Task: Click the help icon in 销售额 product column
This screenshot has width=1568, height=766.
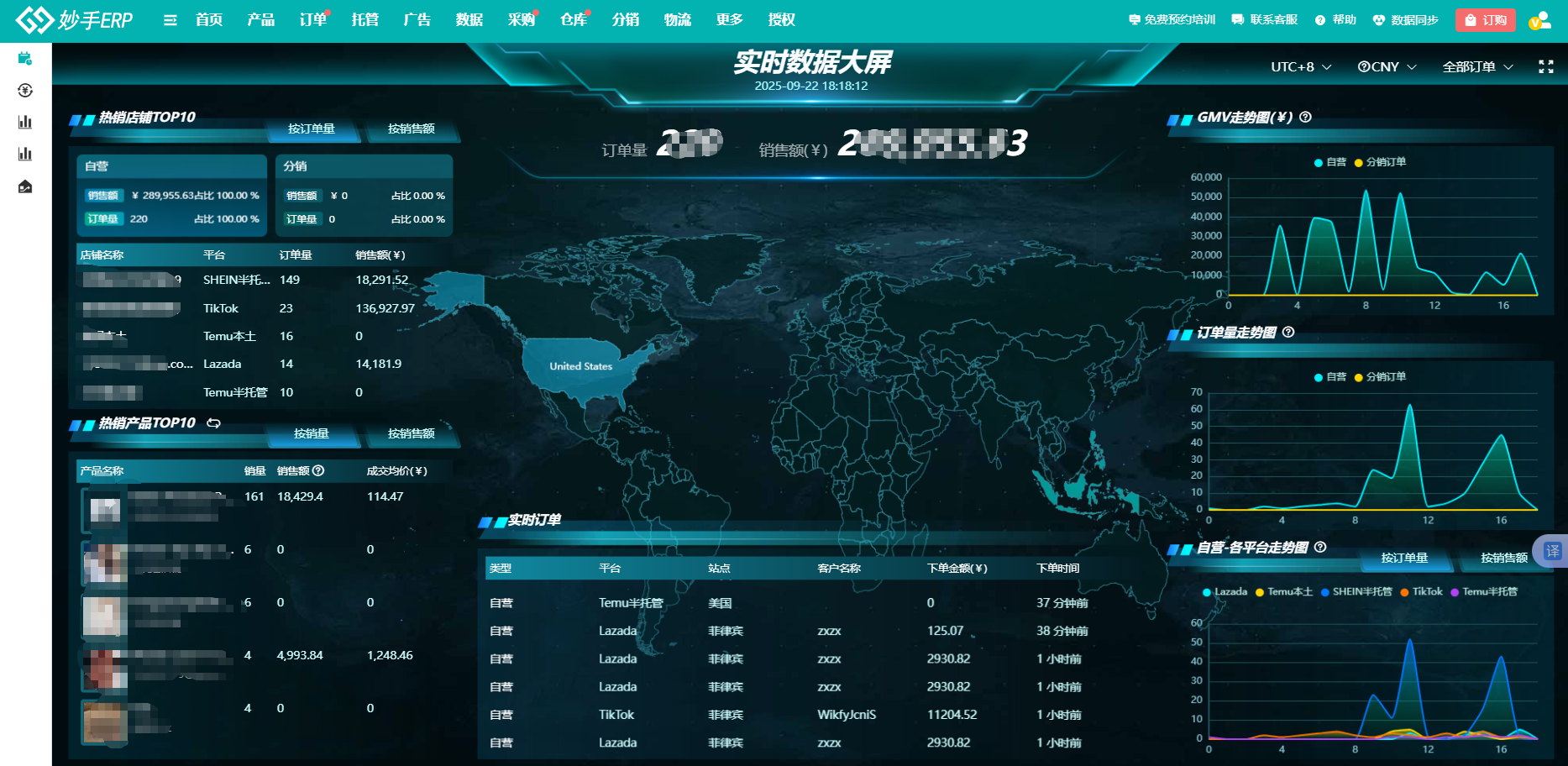Action: 318,470
